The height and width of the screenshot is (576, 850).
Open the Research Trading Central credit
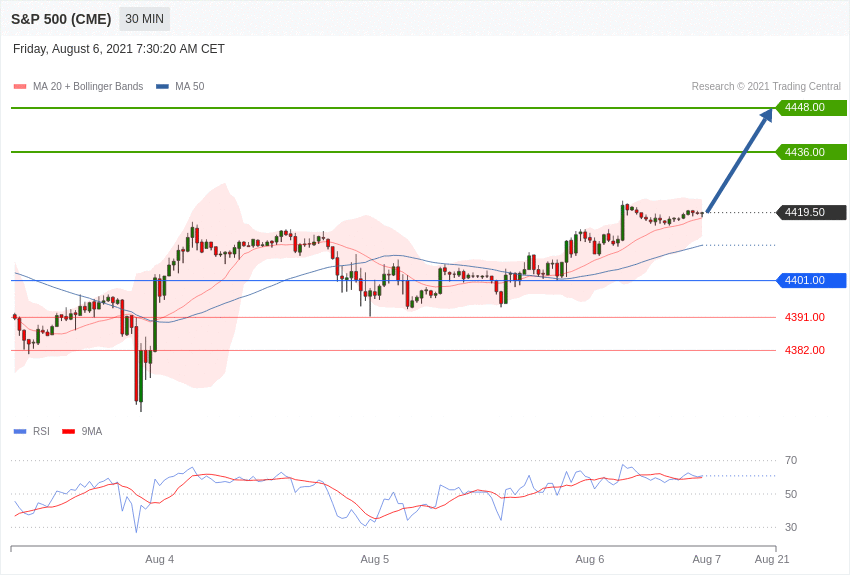click(x=766, y=86)
